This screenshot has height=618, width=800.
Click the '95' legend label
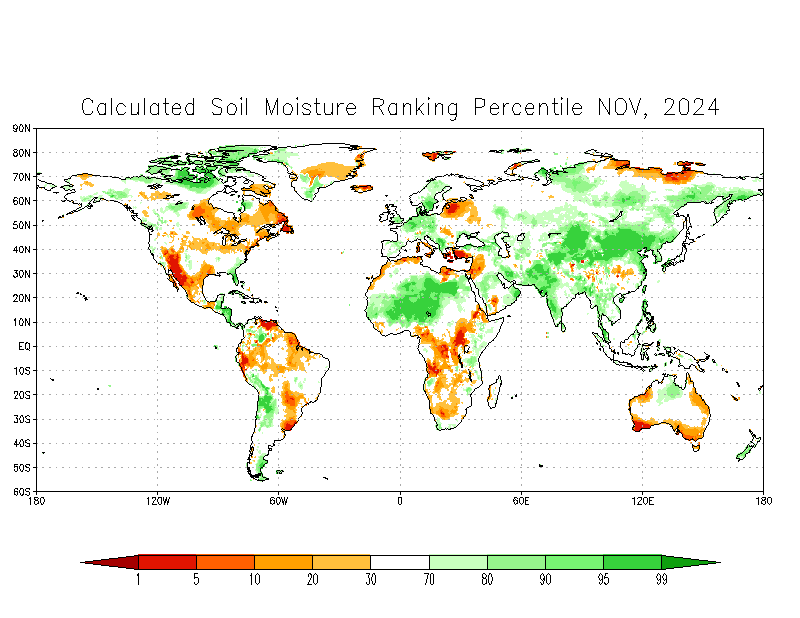point(604,580)
